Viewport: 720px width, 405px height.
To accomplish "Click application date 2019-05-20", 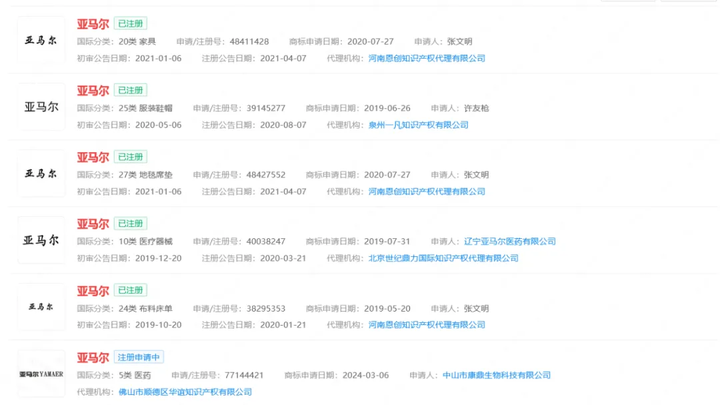I will pyautogui.click(x=387, y=309).
